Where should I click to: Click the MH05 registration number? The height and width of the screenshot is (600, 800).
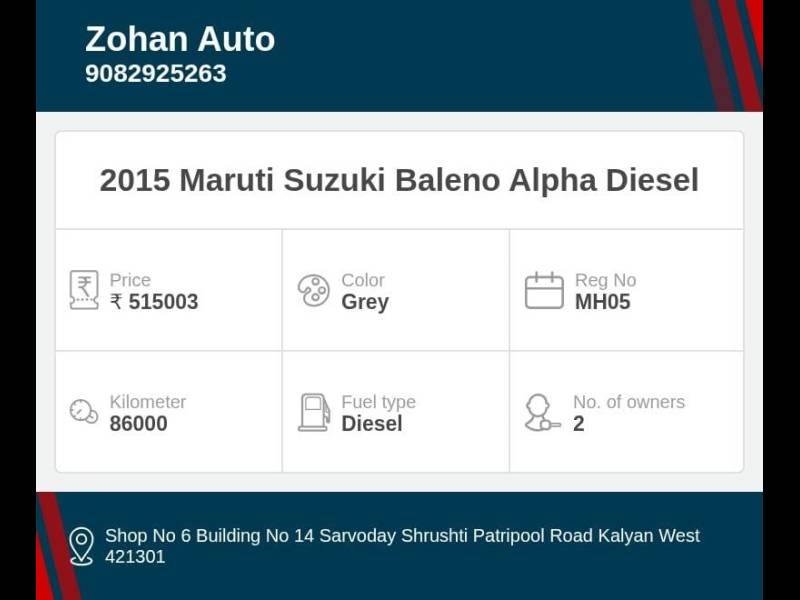pos(602,302)
